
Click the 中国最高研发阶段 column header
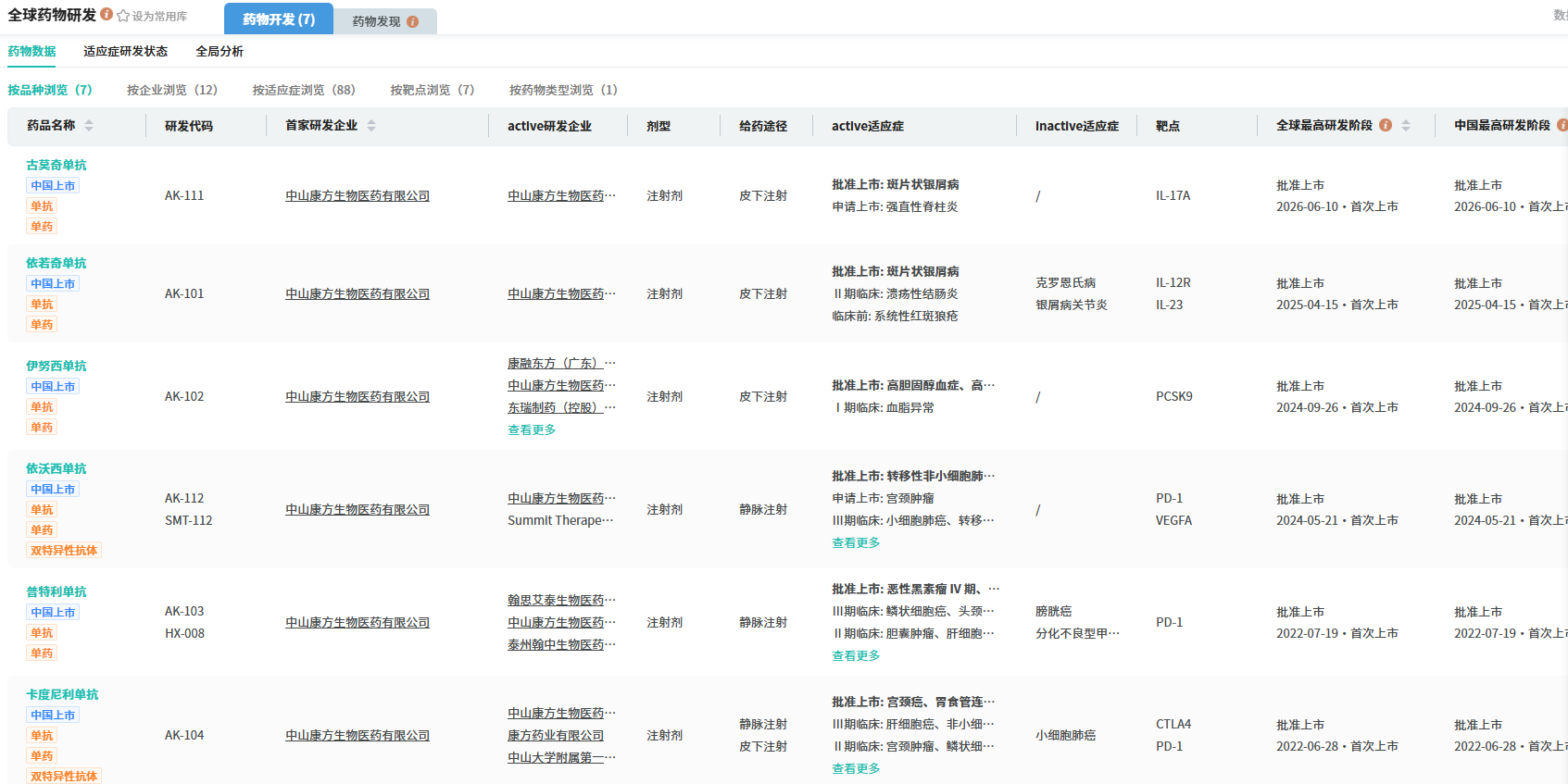pos(1501,125)
